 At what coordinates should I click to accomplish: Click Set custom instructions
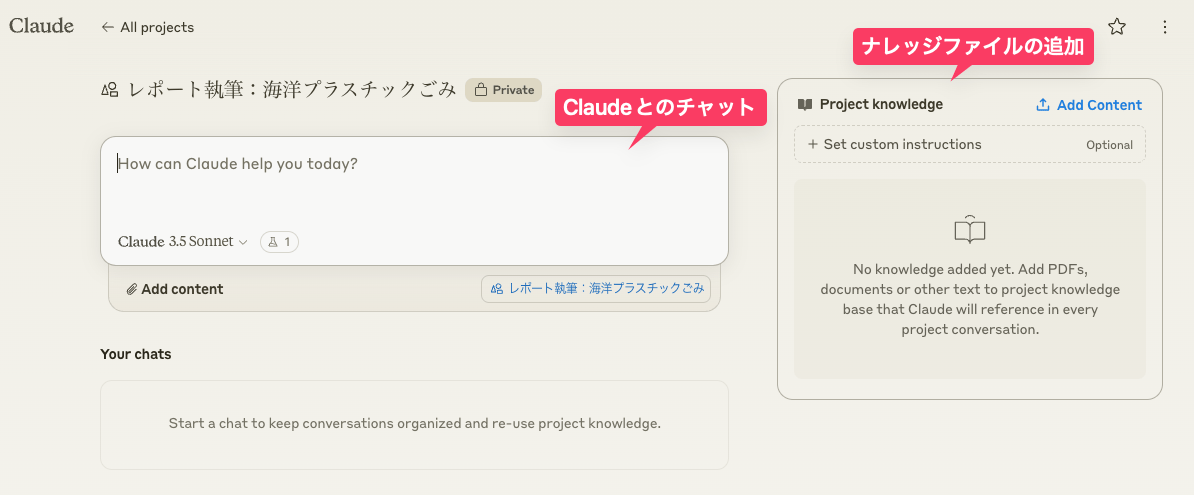[x=902, y=144]
